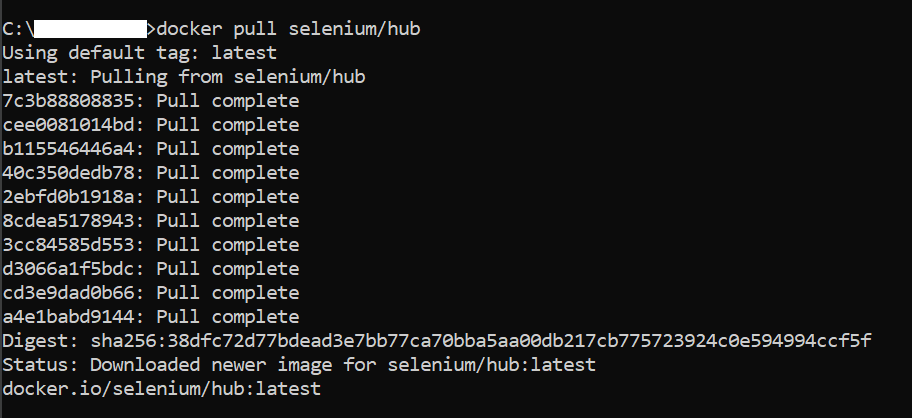The height and width of the screenshot is (418, 912).
Task: Click layer ID b115546446a4
Action: (x=69, y=149)
